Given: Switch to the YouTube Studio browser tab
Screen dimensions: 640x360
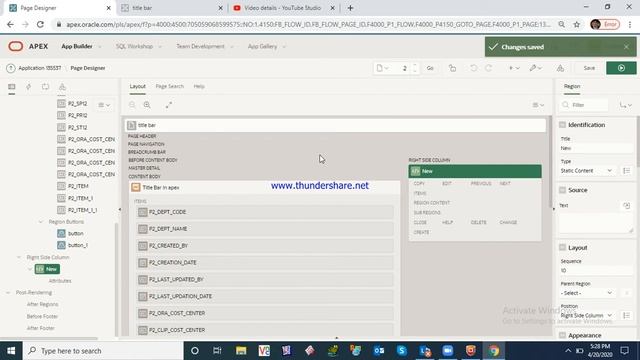Looking at the screenshot, I should pyautogui.click(x=284, y=8).
